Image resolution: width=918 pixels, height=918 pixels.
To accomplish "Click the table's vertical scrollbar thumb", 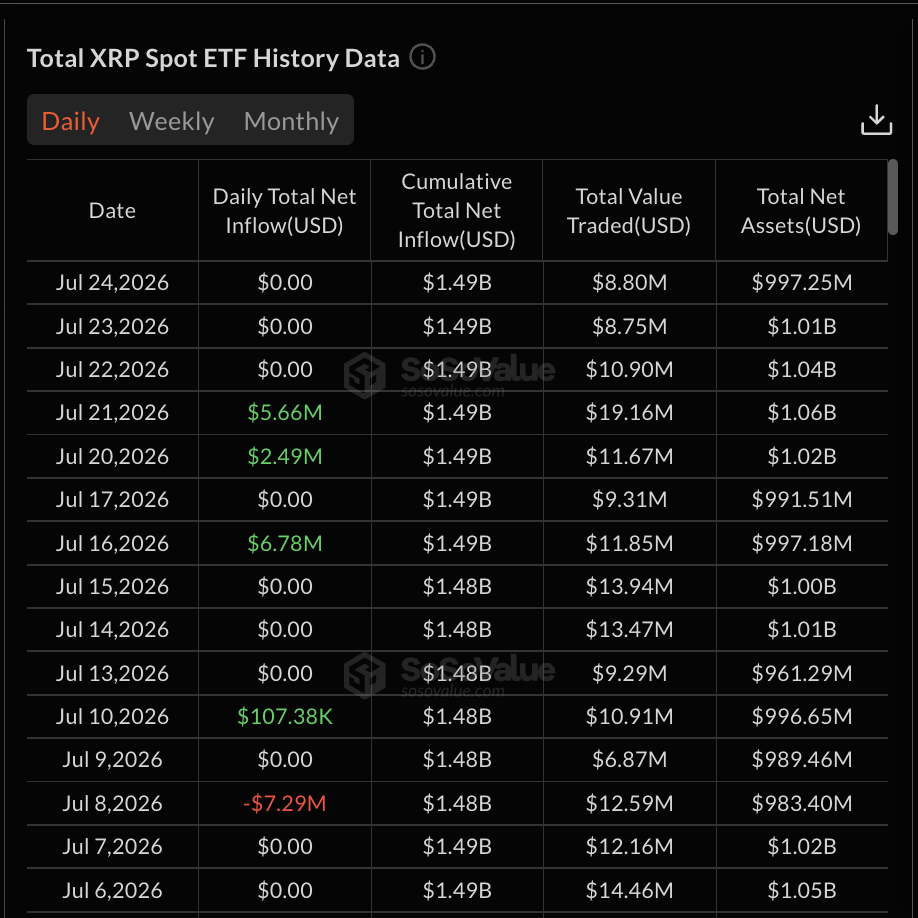I will click(x=892, y=197).
